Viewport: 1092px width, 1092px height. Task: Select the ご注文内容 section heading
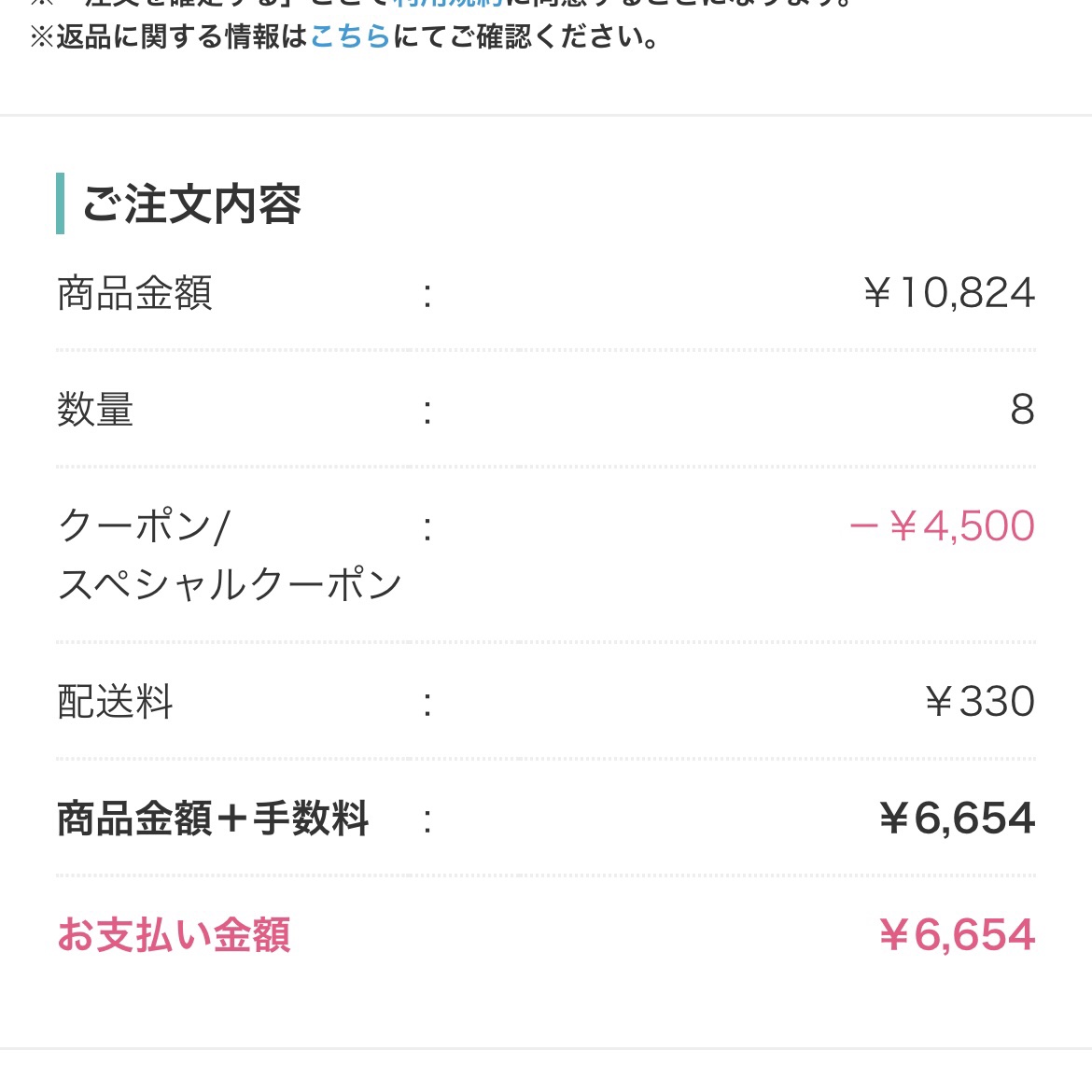point(191,204)
